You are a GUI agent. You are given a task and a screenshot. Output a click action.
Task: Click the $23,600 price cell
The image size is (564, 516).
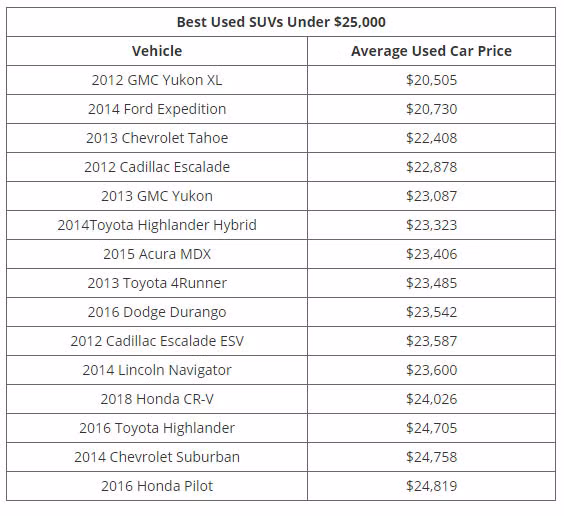coord(431,370)
